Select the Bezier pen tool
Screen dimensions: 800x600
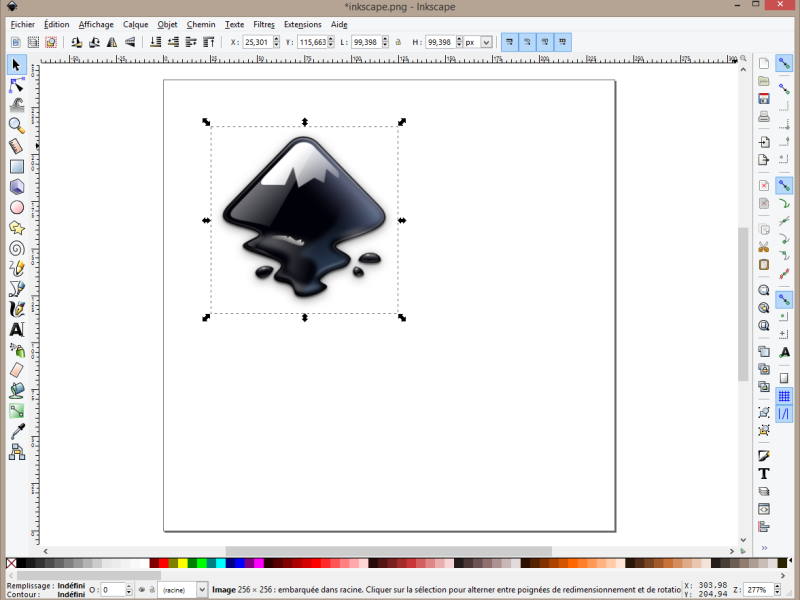click(17, 289)
